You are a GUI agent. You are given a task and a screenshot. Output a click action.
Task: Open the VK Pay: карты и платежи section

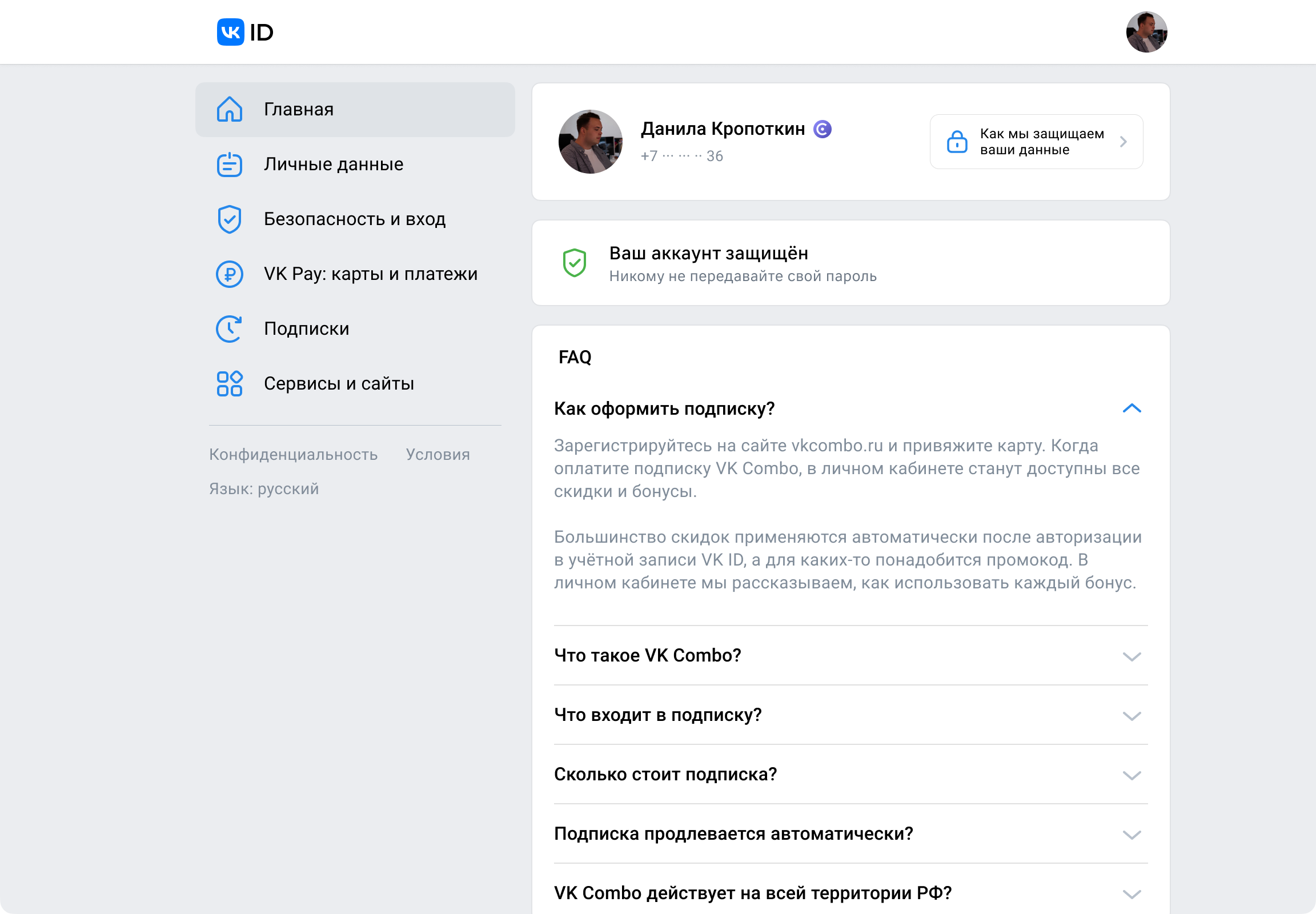[x=371, y=274]
